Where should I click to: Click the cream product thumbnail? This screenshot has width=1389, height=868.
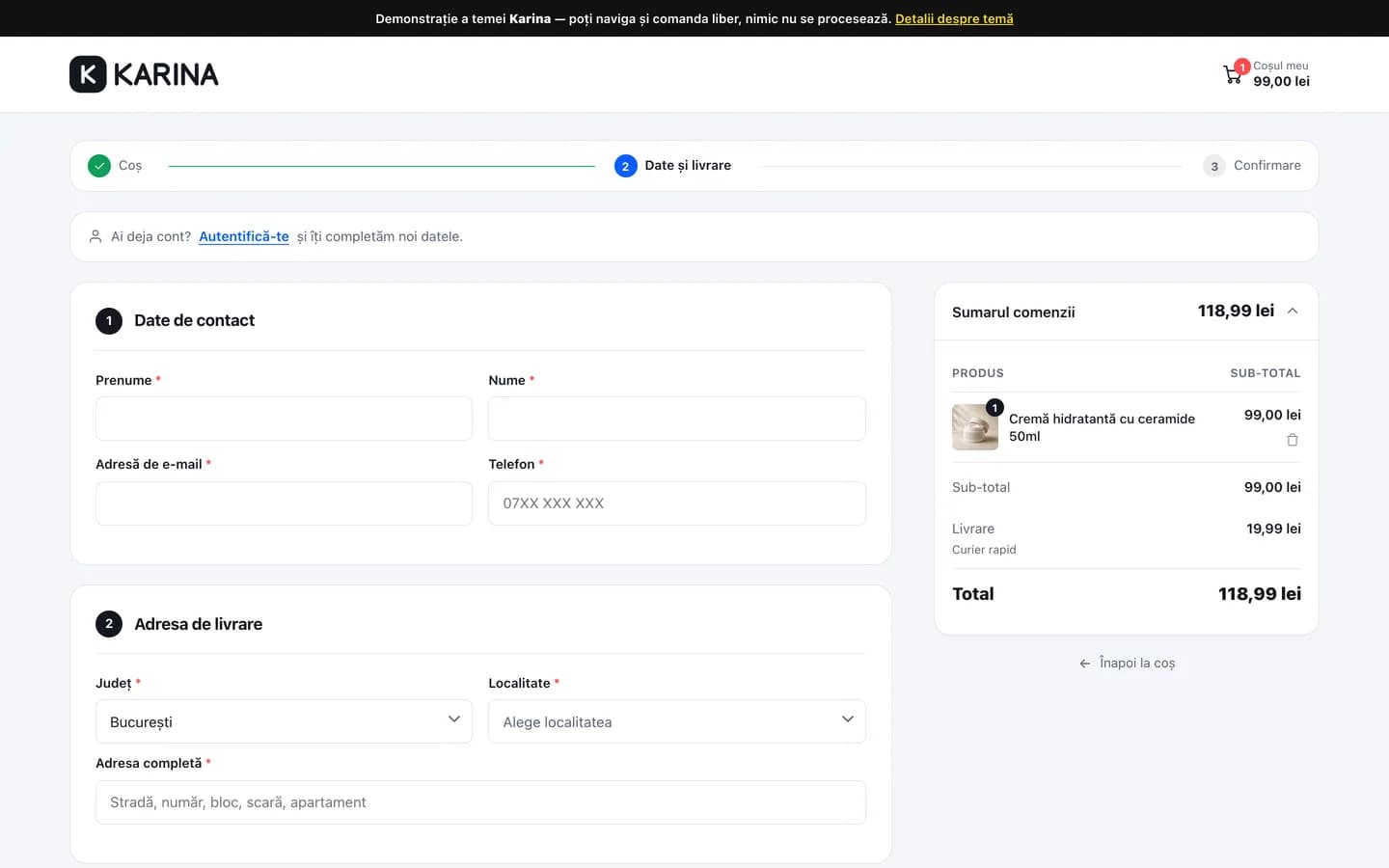click(x=975, y=427)
